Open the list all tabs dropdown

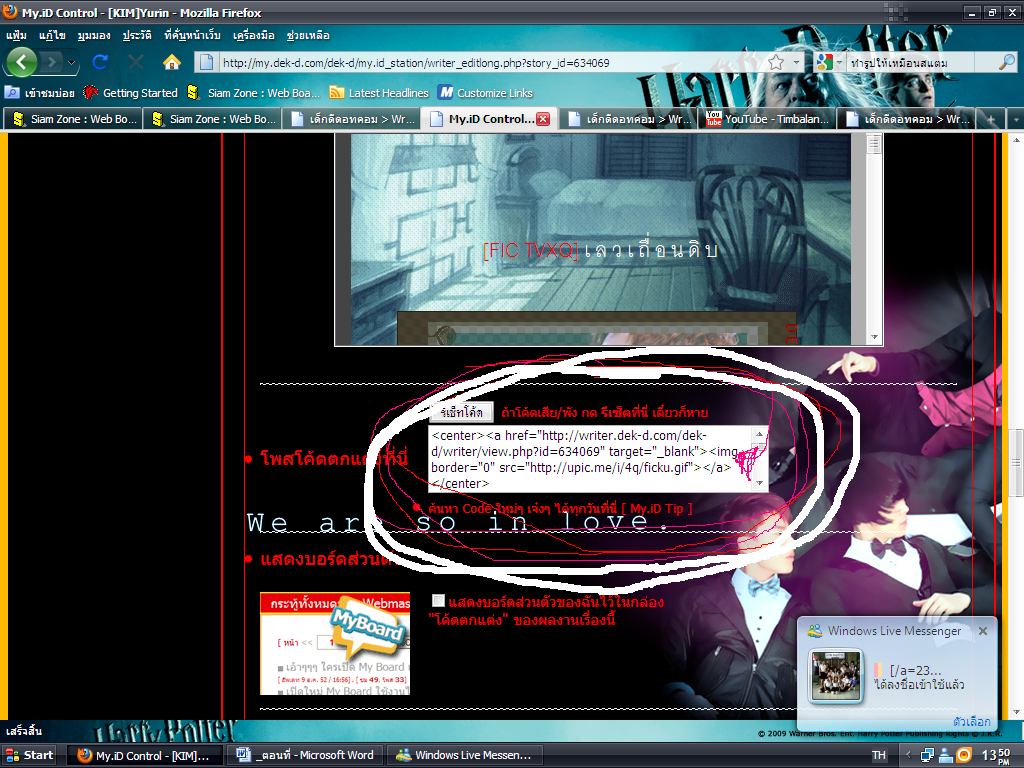[1016, 119]
